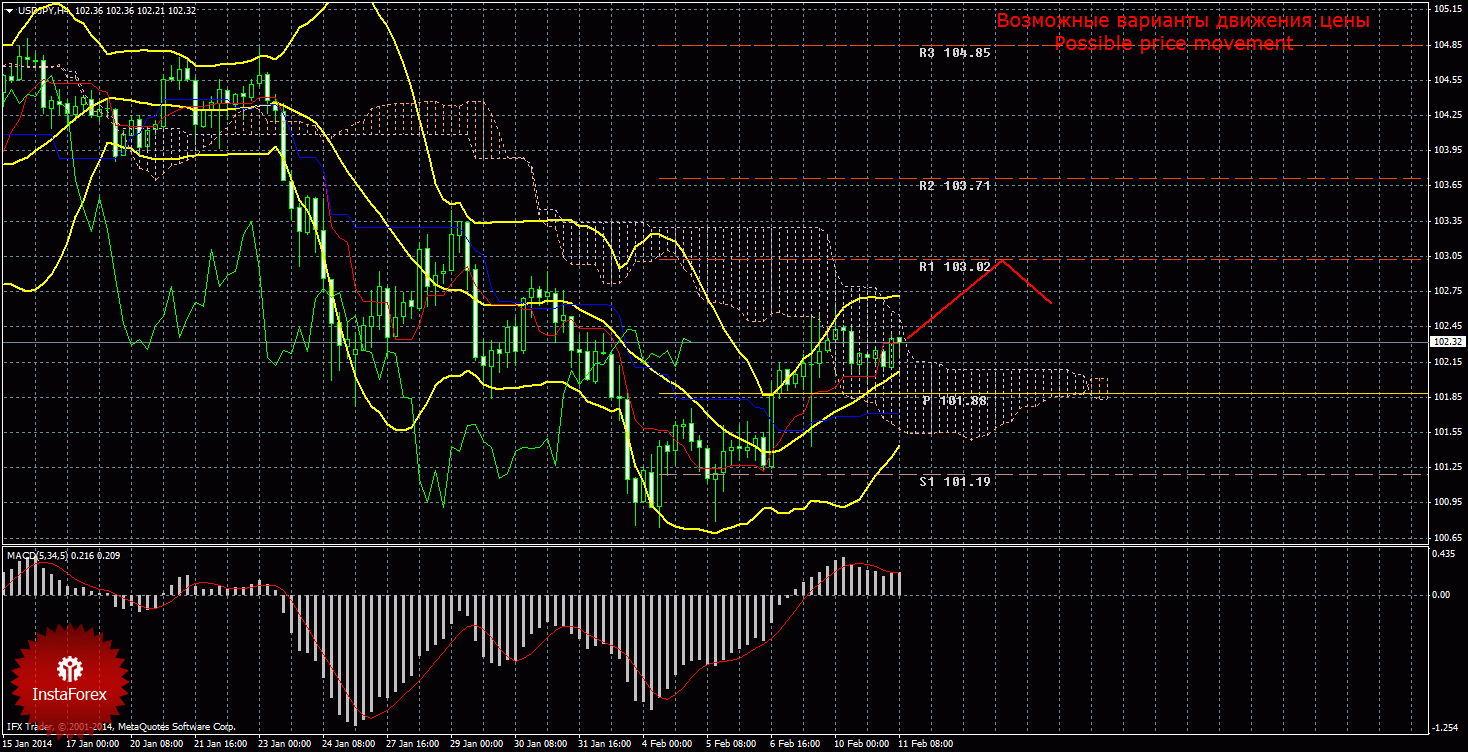Click the R1 103.02 pivot label
Image resolution: width=1468 pixels, height=752 pixels.
[954, 266]
